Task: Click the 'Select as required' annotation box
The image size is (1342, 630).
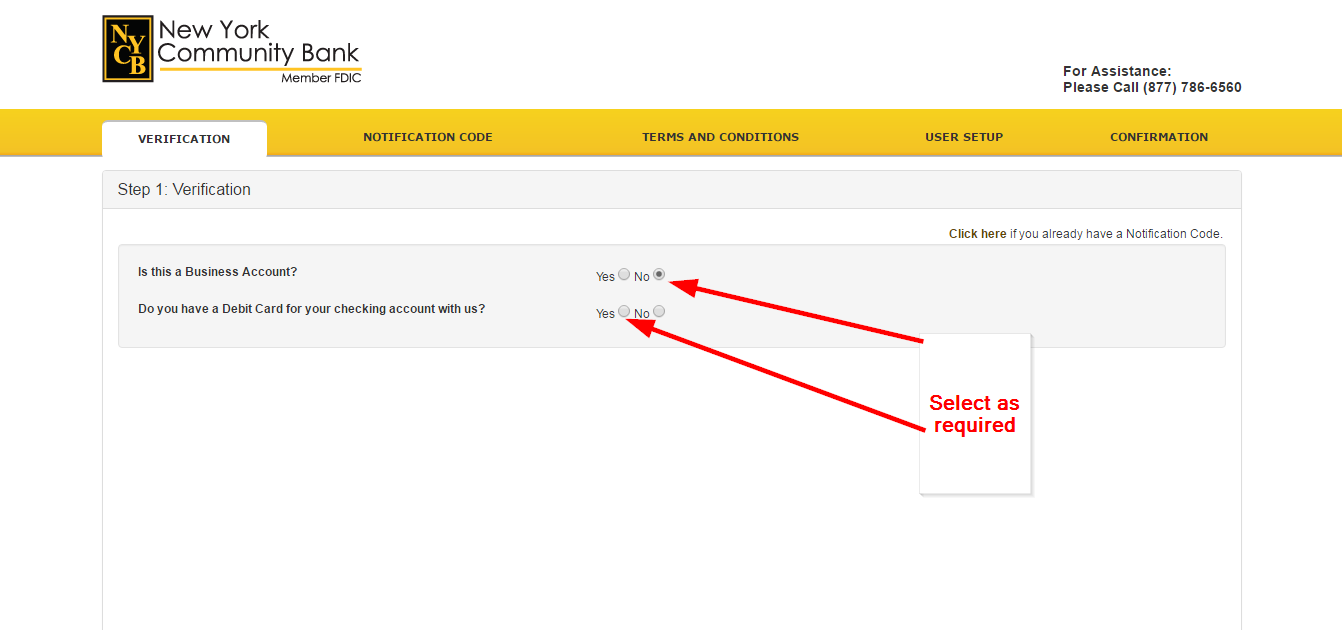Action: coord(974,413)
